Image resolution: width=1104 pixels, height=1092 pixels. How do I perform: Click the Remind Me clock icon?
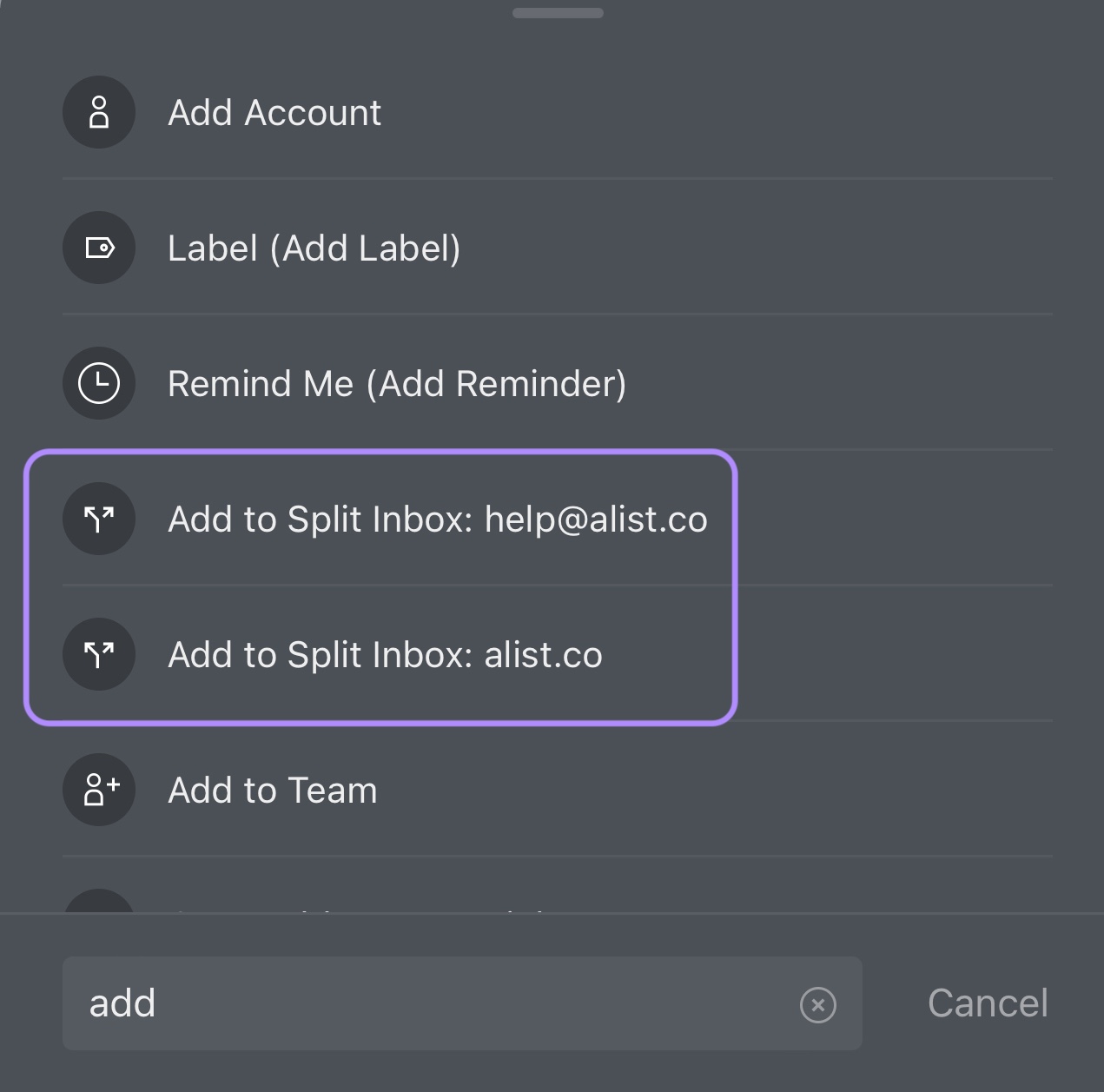[x=99, y=383]
